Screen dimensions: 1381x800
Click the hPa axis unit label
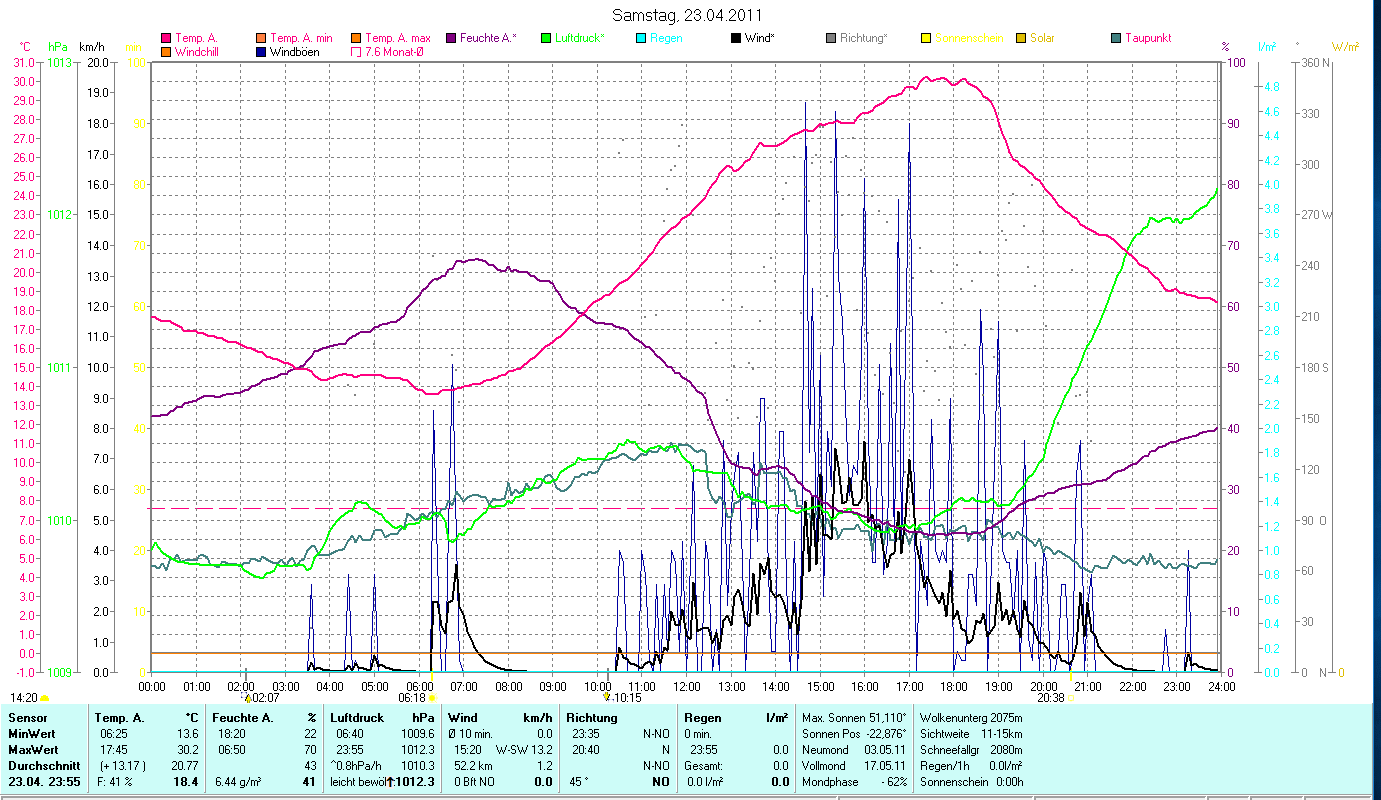56,47
